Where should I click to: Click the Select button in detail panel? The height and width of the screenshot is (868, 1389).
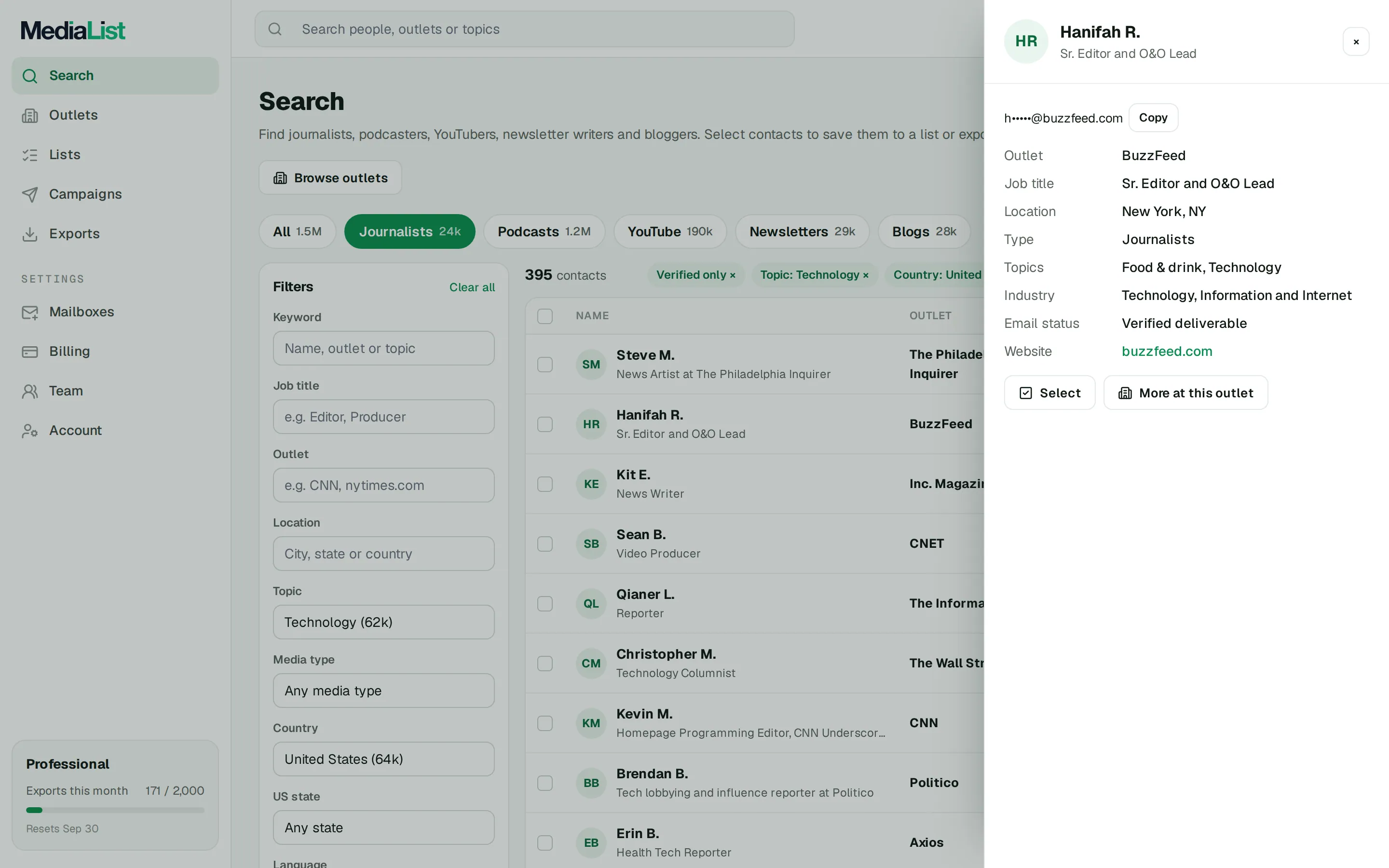(x=1049, y=393)
